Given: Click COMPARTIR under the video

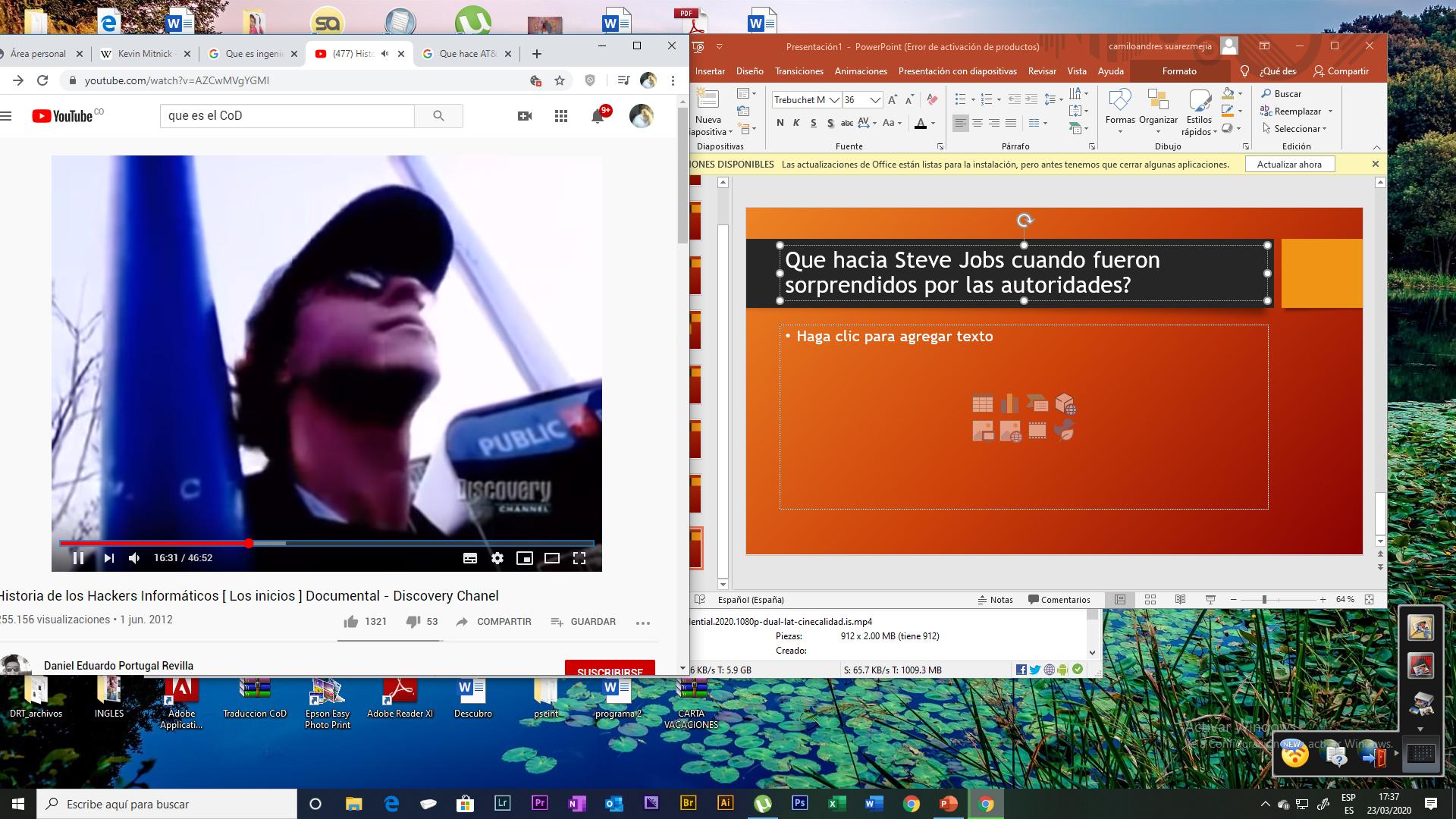Looking at the screenshot, I should [x=494, y=622].
